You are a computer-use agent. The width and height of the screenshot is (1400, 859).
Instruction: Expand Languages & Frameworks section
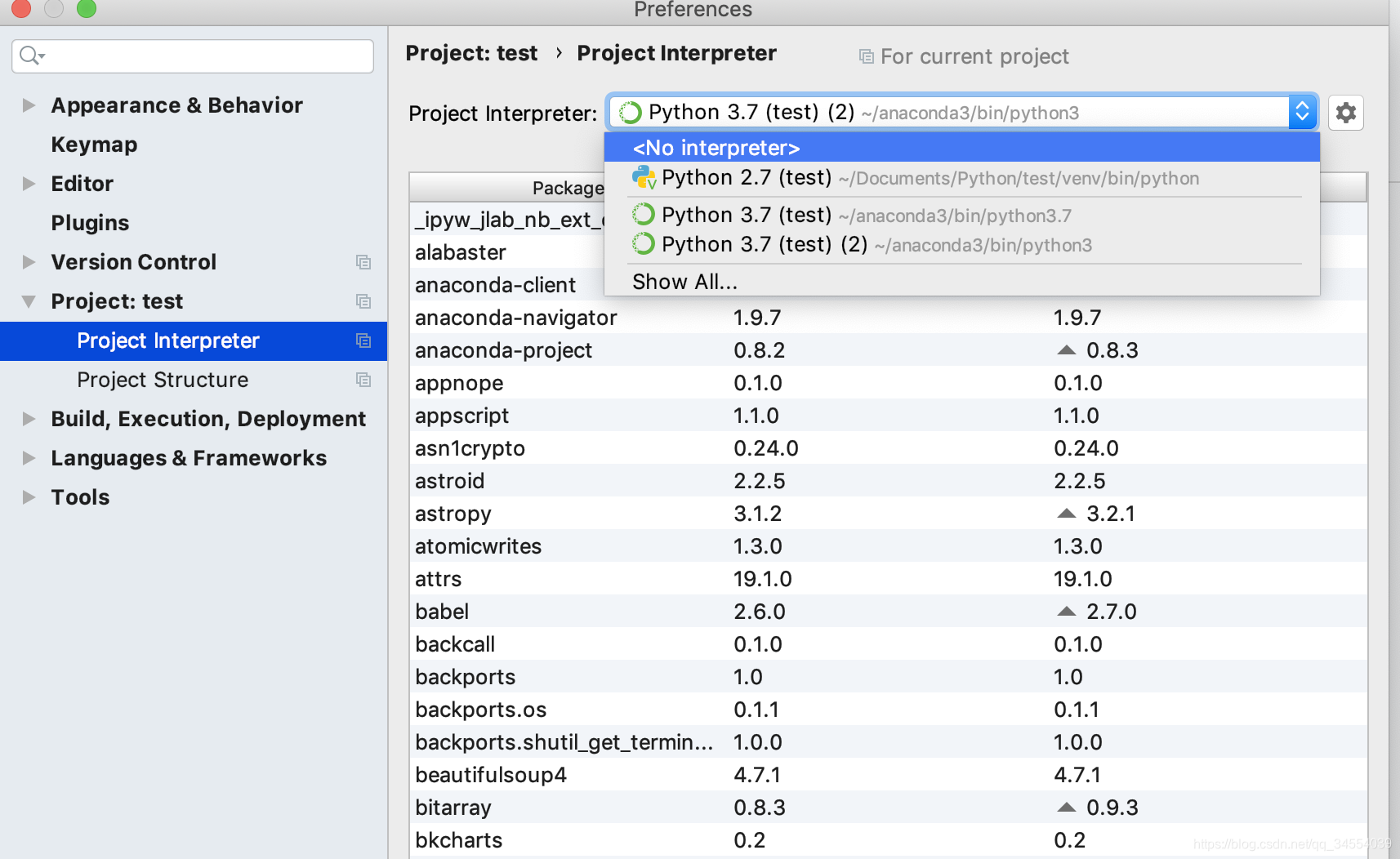pyautogui.click(x=29, y=458)
